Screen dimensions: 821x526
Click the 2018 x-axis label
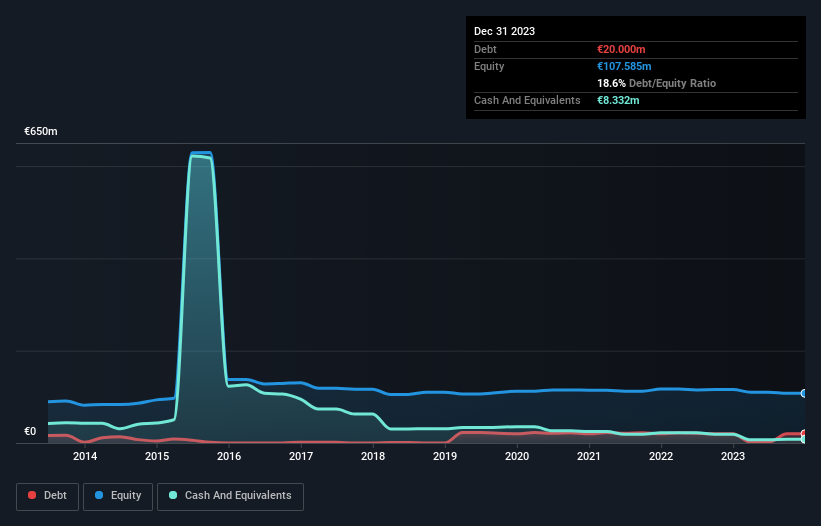click(373, 456)
